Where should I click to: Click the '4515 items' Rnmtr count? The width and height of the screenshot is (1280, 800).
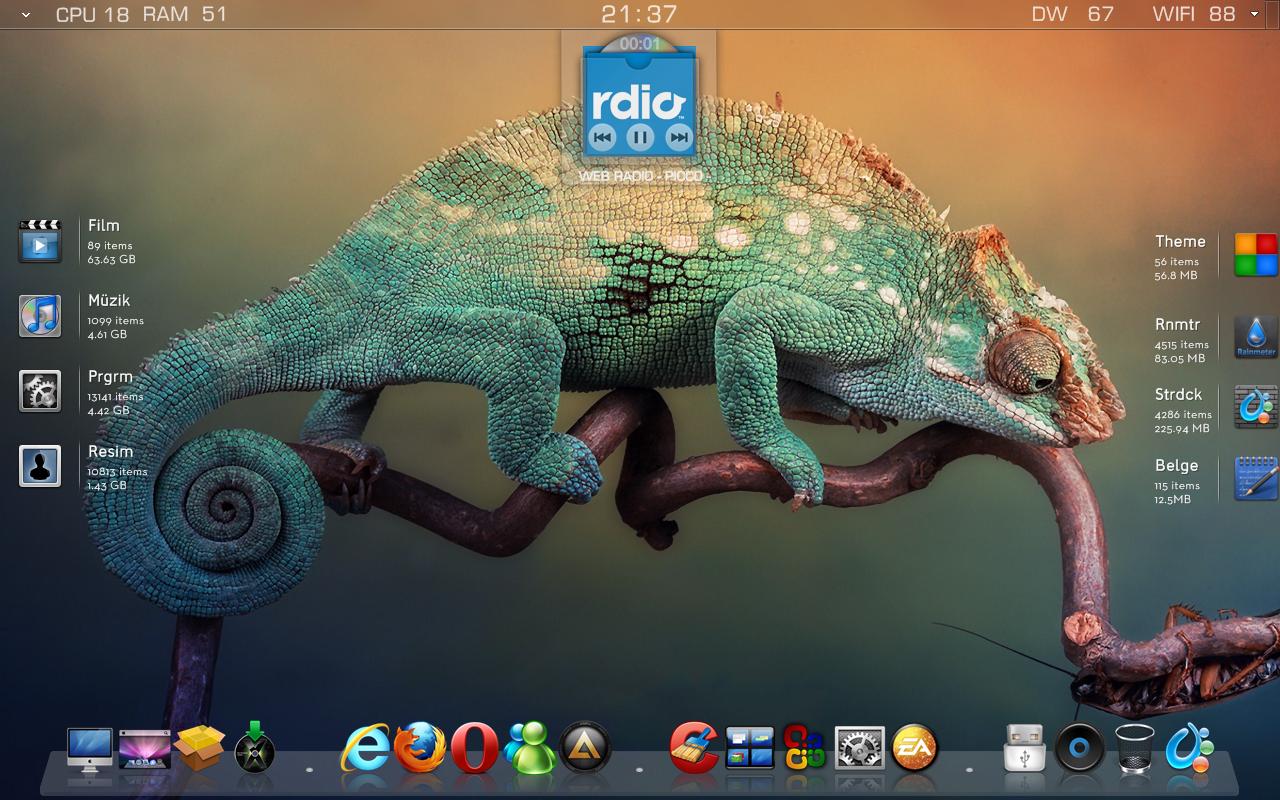1181,345
